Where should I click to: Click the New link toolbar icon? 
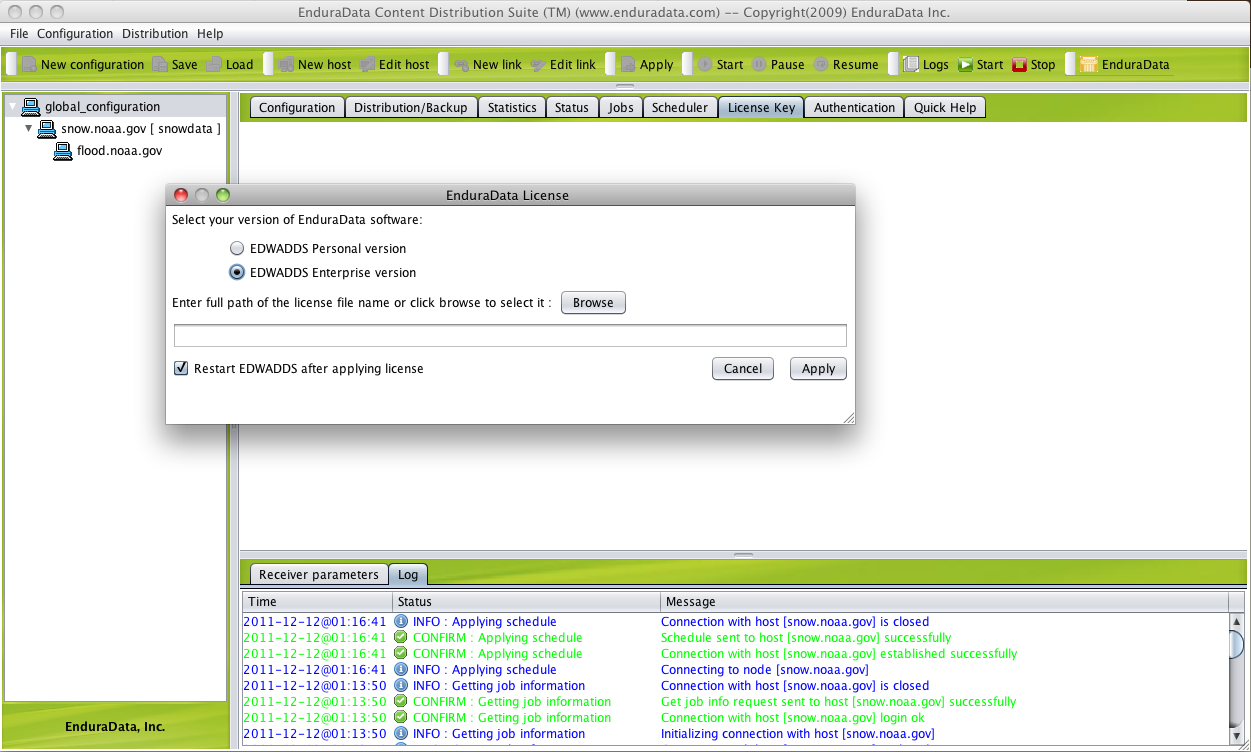461,64
